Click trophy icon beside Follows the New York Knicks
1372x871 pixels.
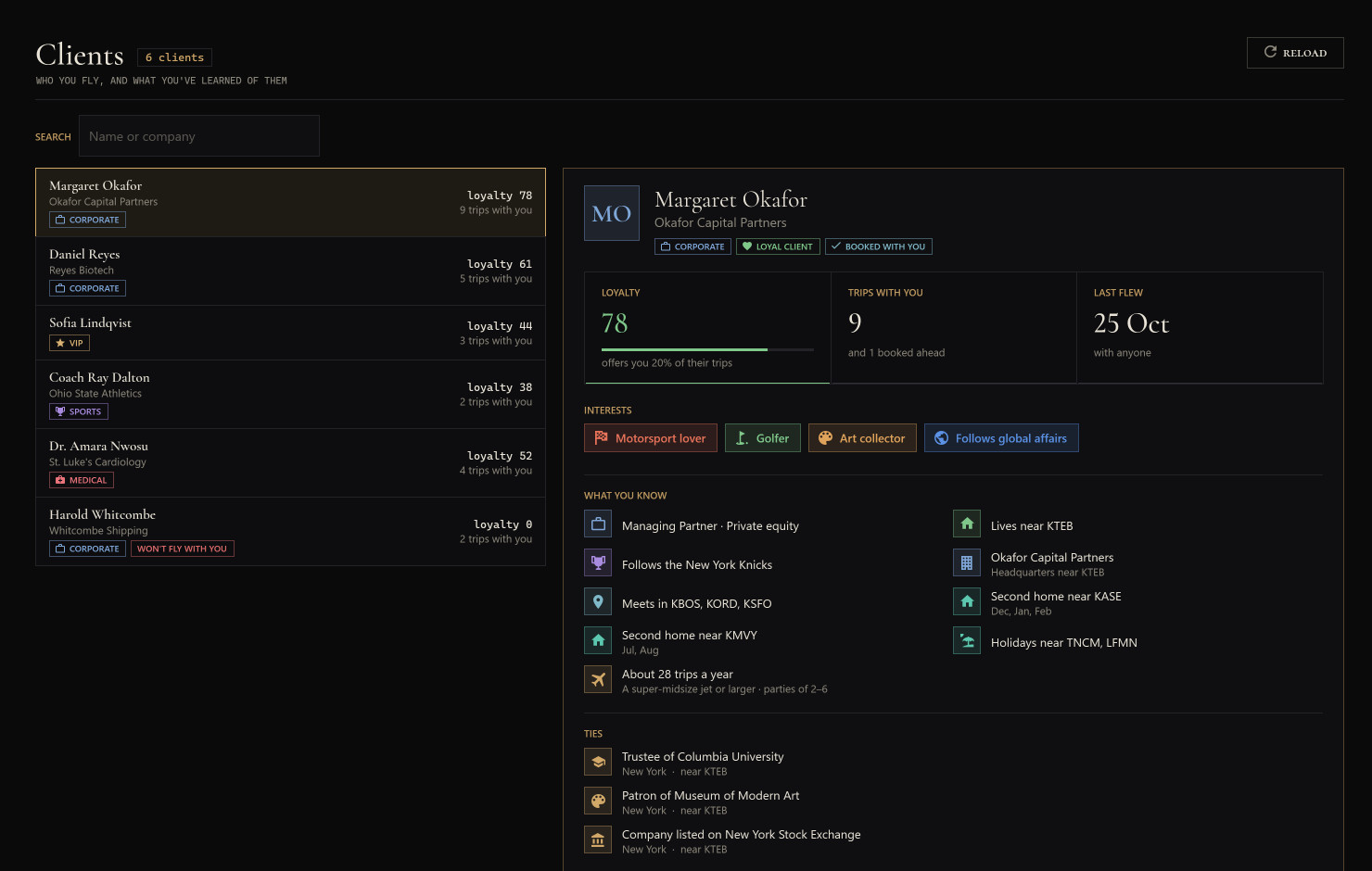point(598,563)
